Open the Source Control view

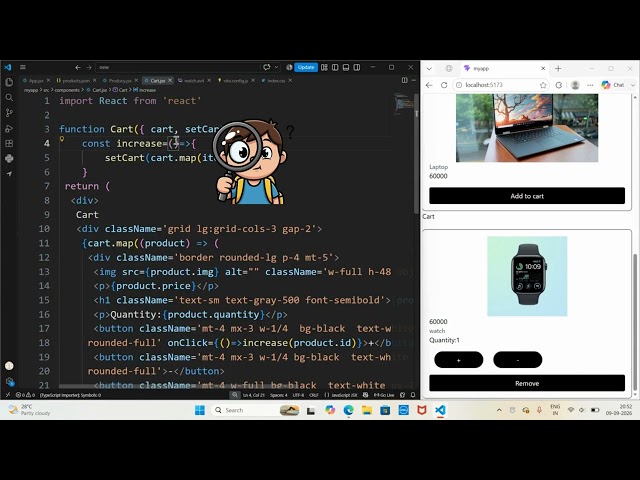click(9, 113)
